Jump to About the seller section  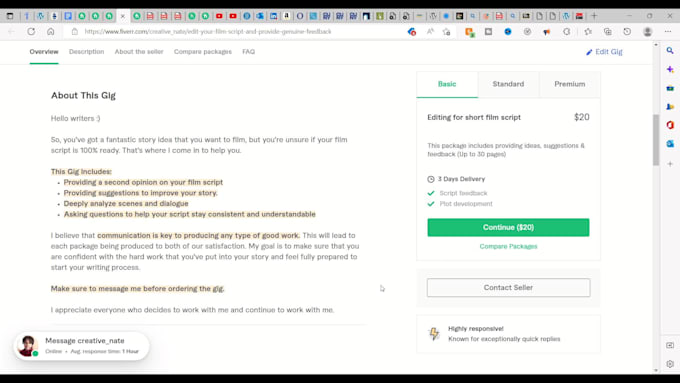[x=139, y=52]
